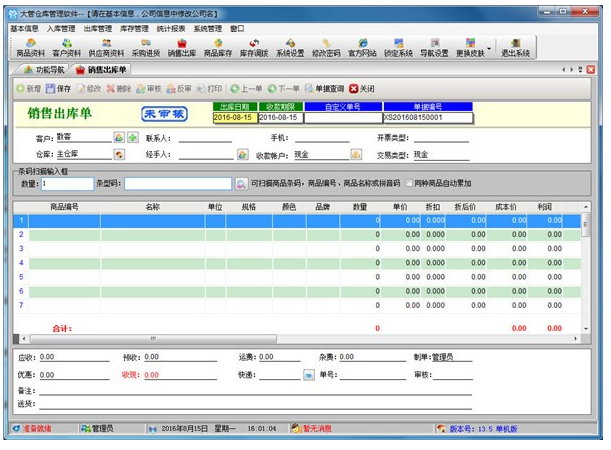The image size is (611, 450).
Task: Click the barcode search magnifier icon
Action: (x=240, y=184)
